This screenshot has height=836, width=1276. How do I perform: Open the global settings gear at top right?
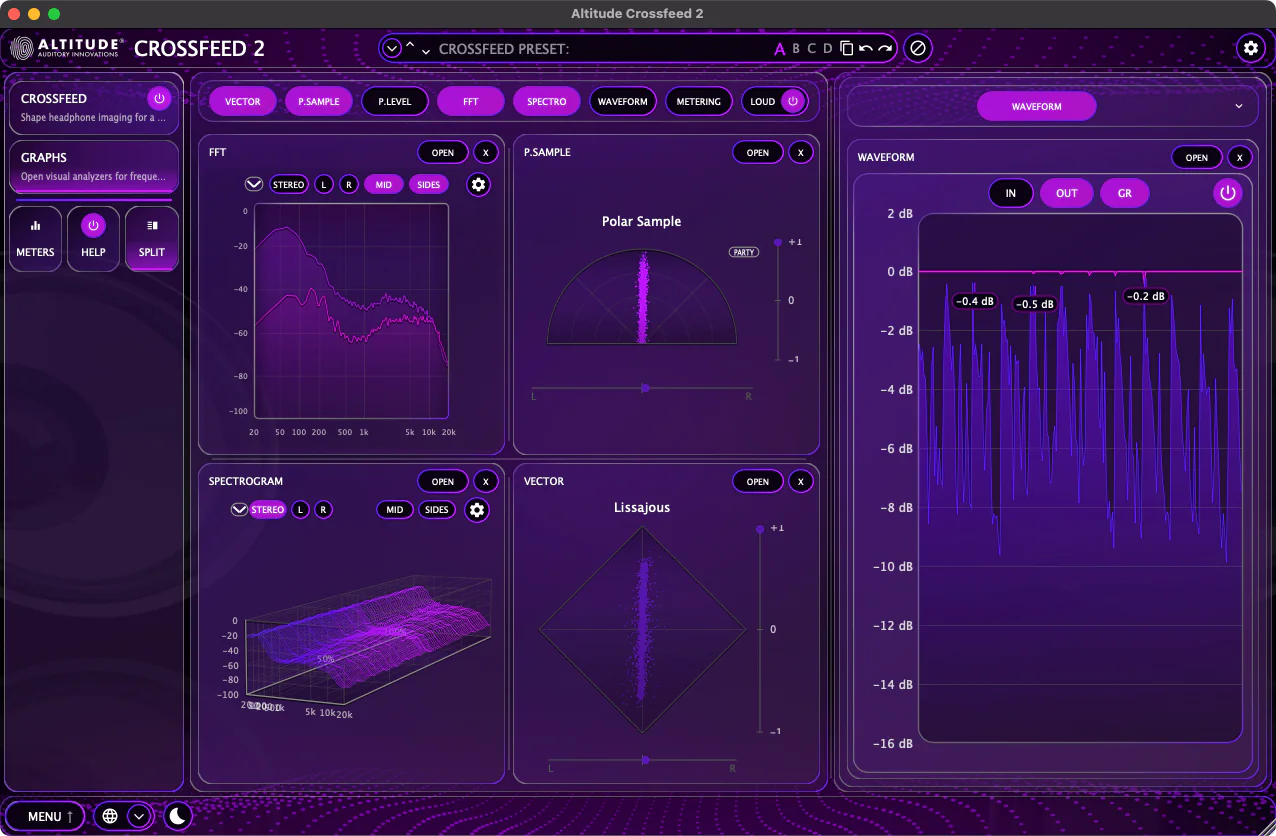[1250, 48]
